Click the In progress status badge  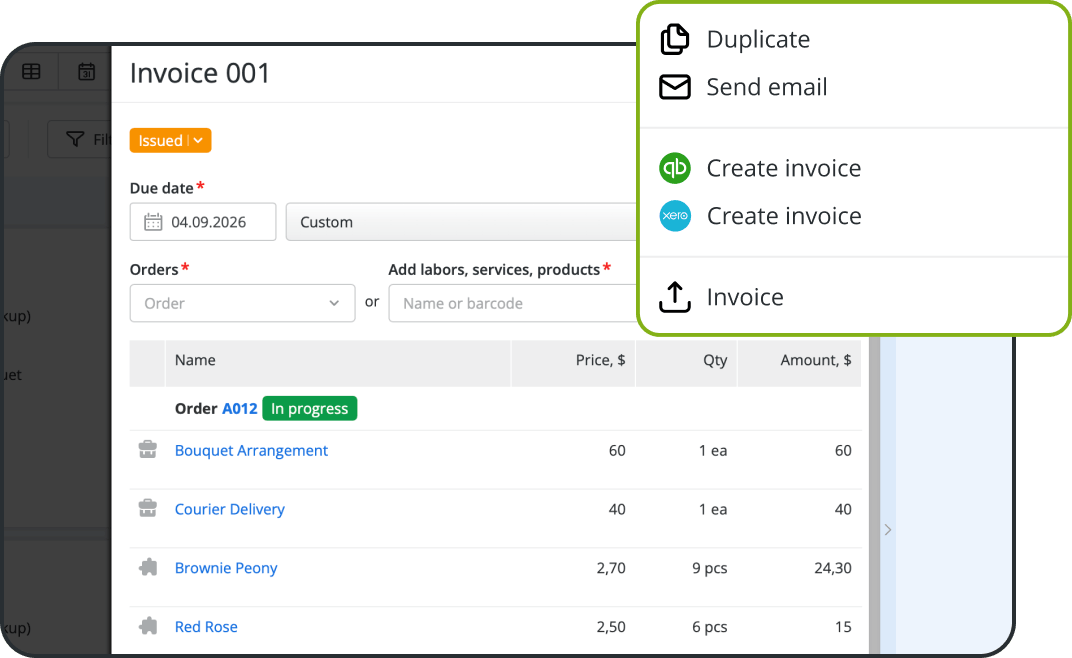tap(310, 408)
